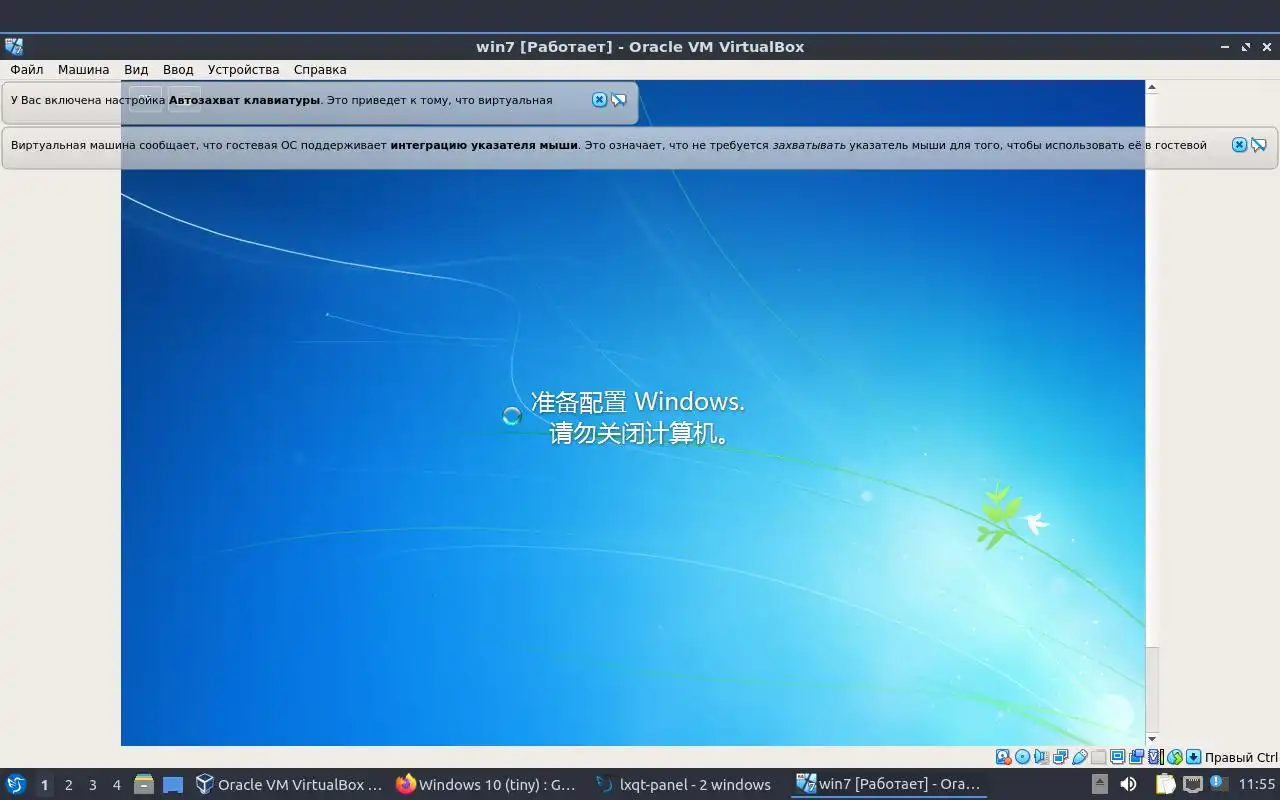
Task: Click the audio status indicator icon
Action: [x=1041, y=757]
